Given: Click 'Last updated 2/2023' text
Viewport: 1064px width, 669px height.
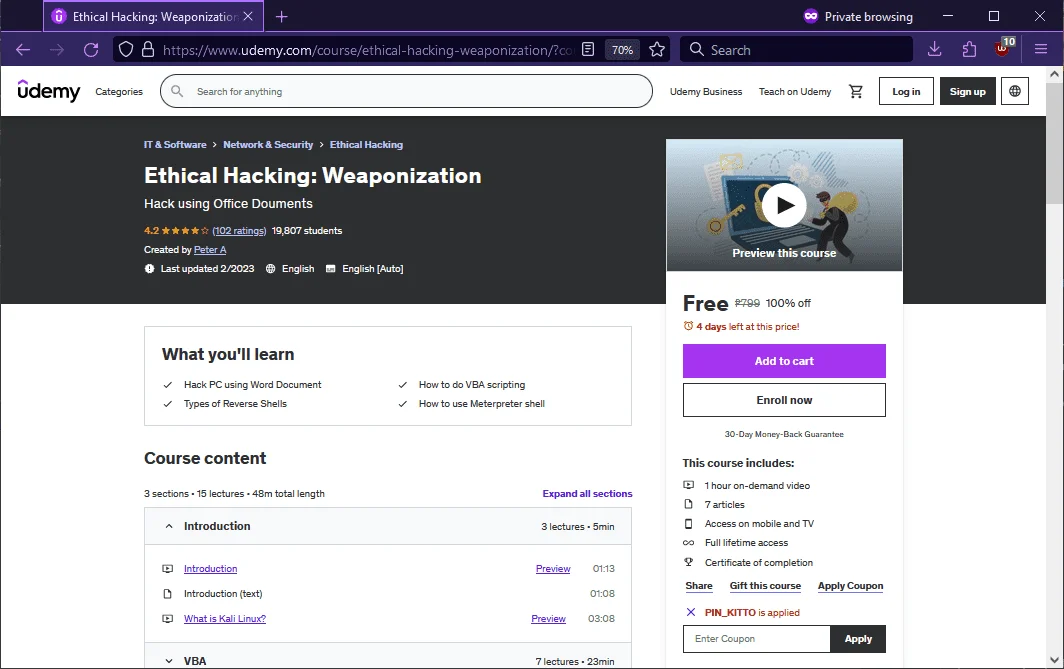Looking at the screenshot, I should pyautogui.click(x=207, y=269).
